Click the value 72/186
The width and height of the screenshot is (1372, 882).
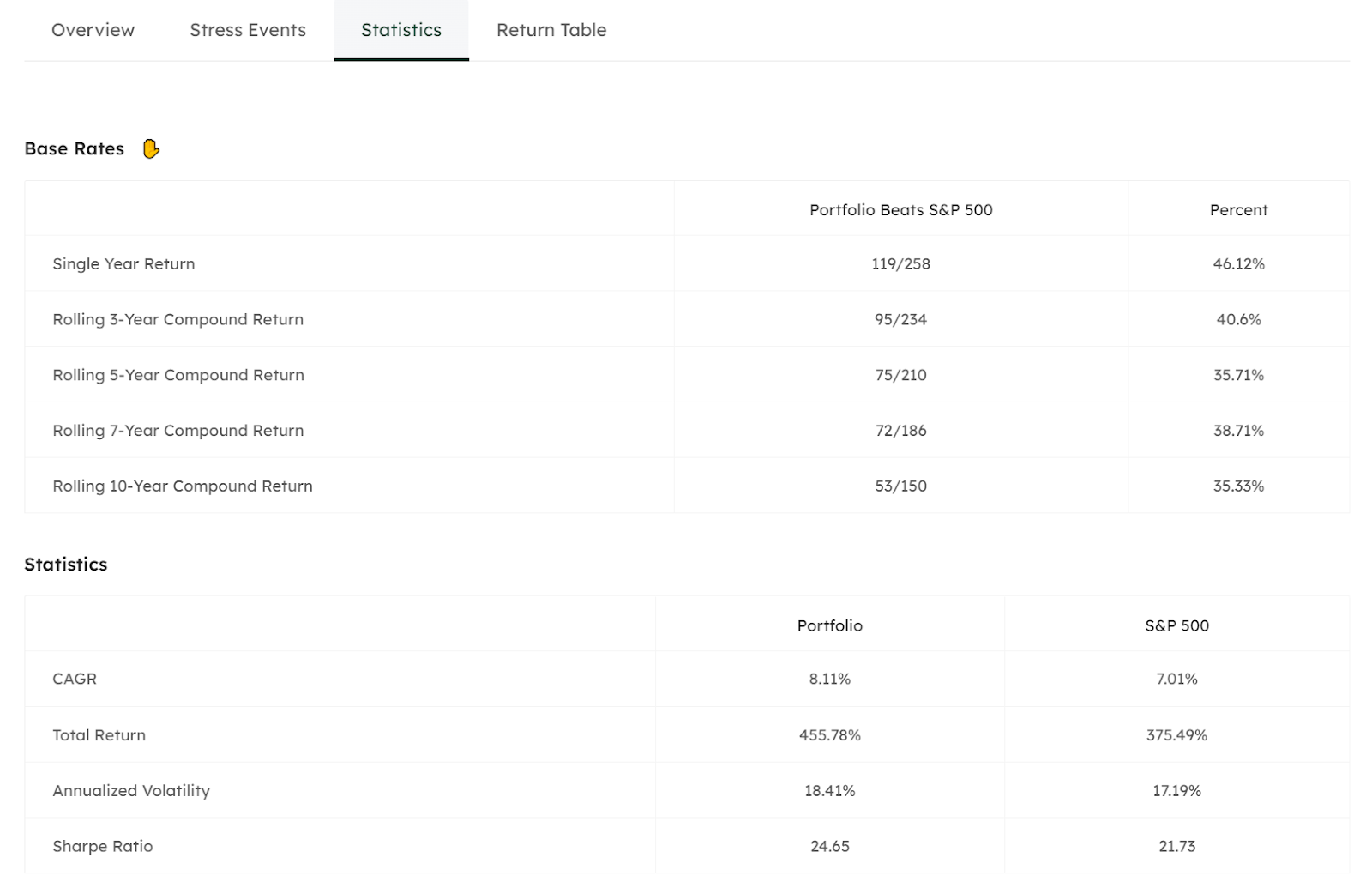click(900, 431)
